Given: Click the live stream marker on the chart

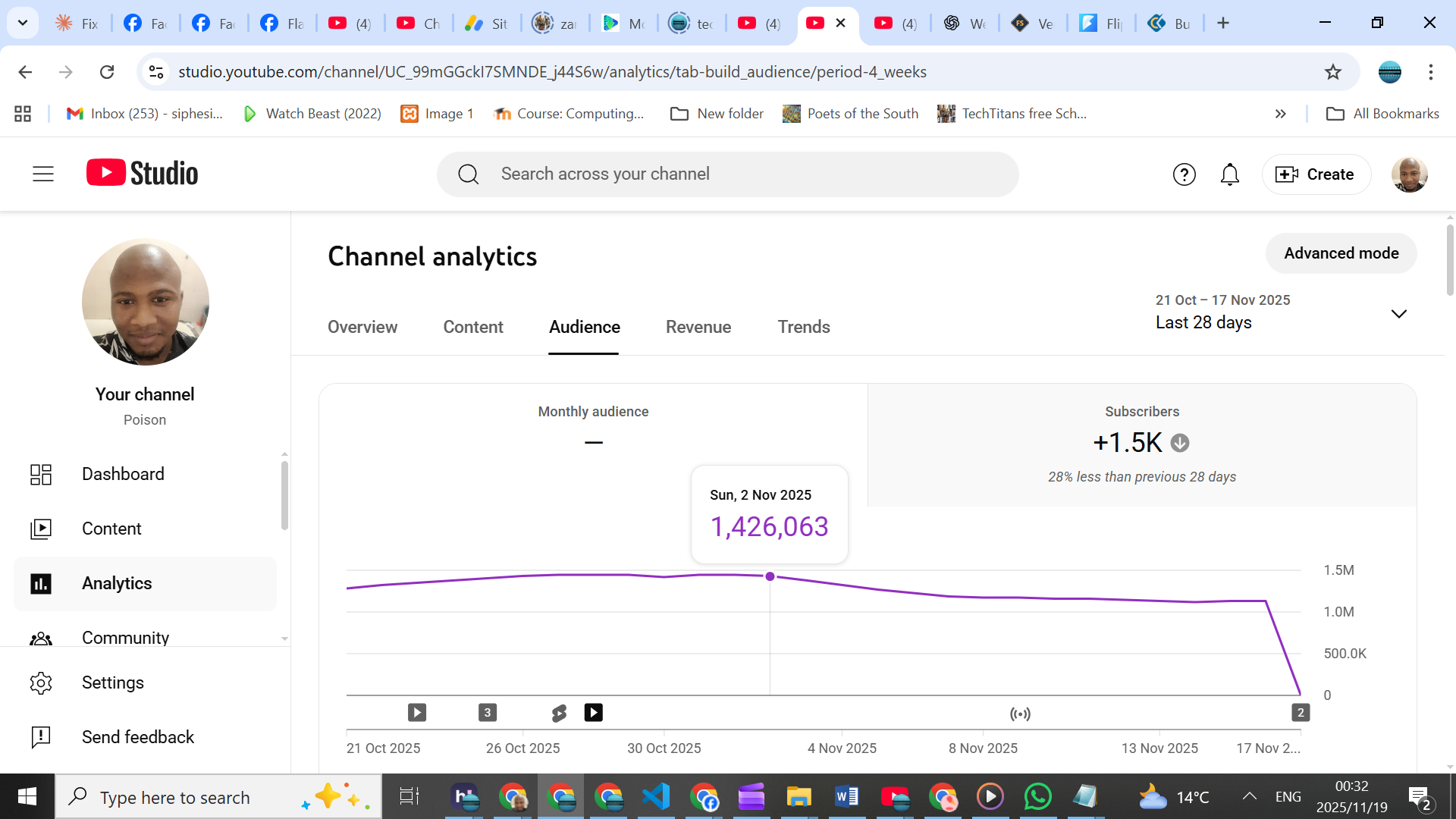Looking at the screenshot, I should (x=1020, y=714).
